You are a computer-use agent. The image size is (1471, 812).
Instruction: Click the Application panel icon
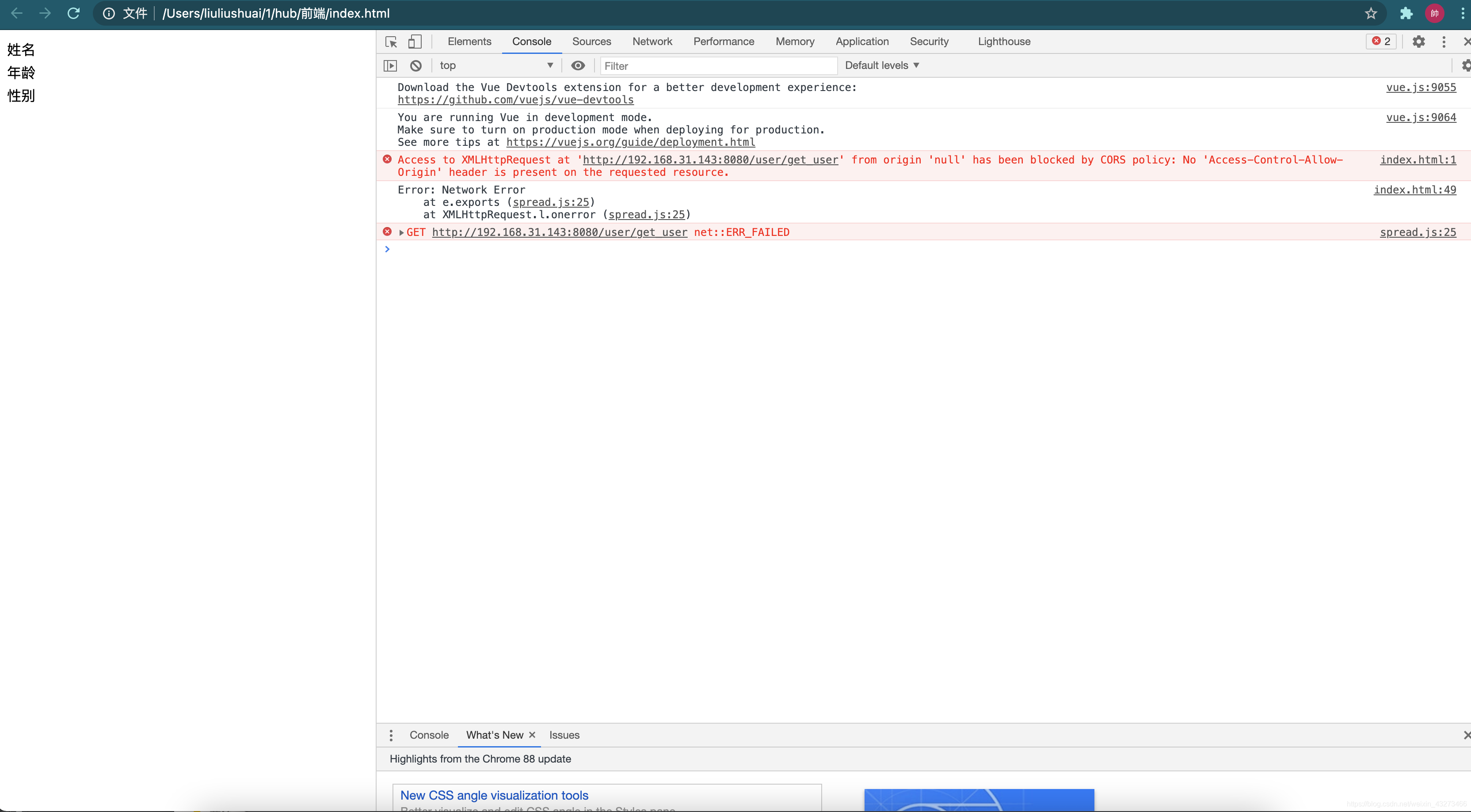[862, 41]
